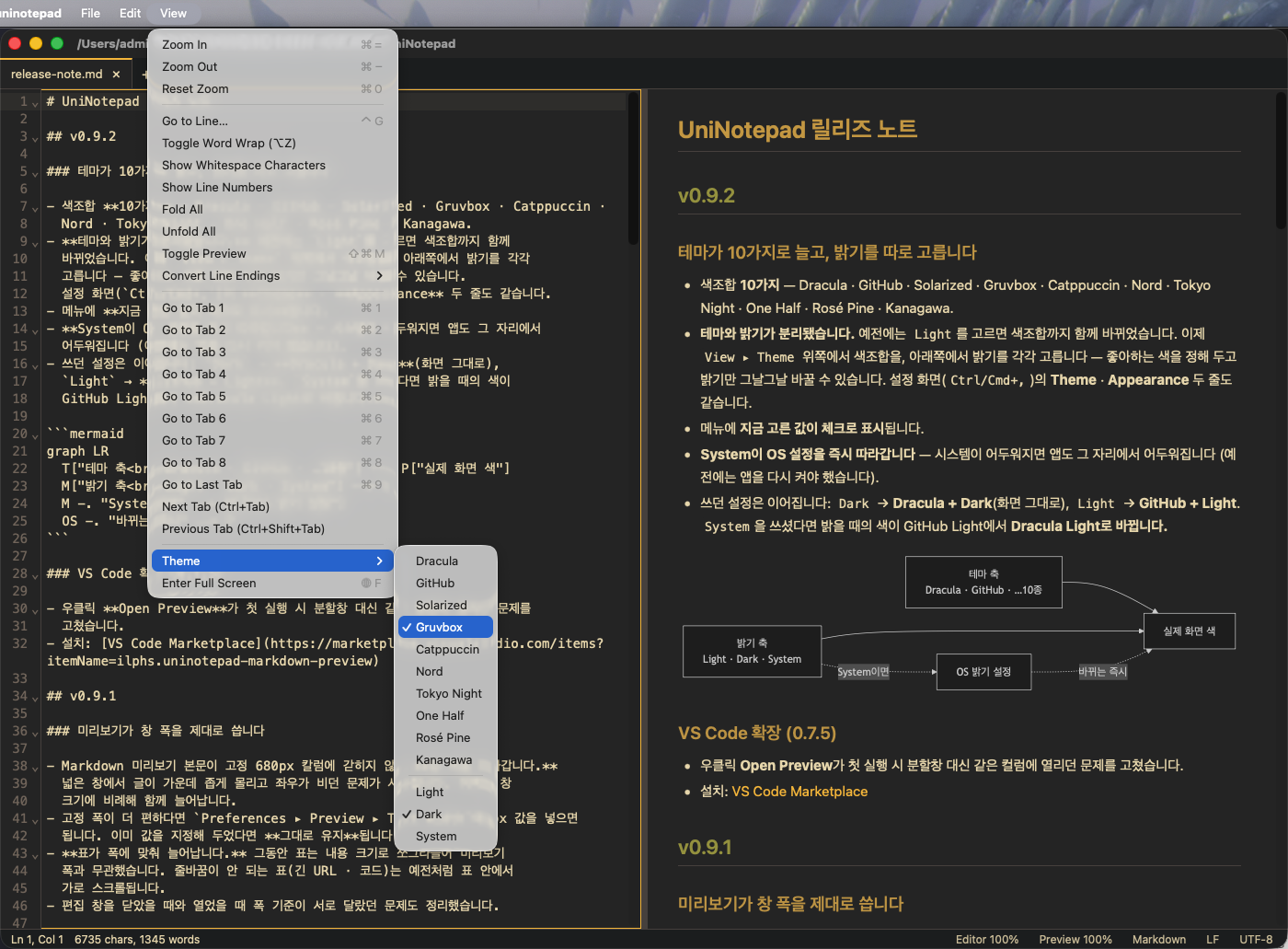Click Editor 100% zoom in status bar

pyautogui.click(x=986, y=940)
